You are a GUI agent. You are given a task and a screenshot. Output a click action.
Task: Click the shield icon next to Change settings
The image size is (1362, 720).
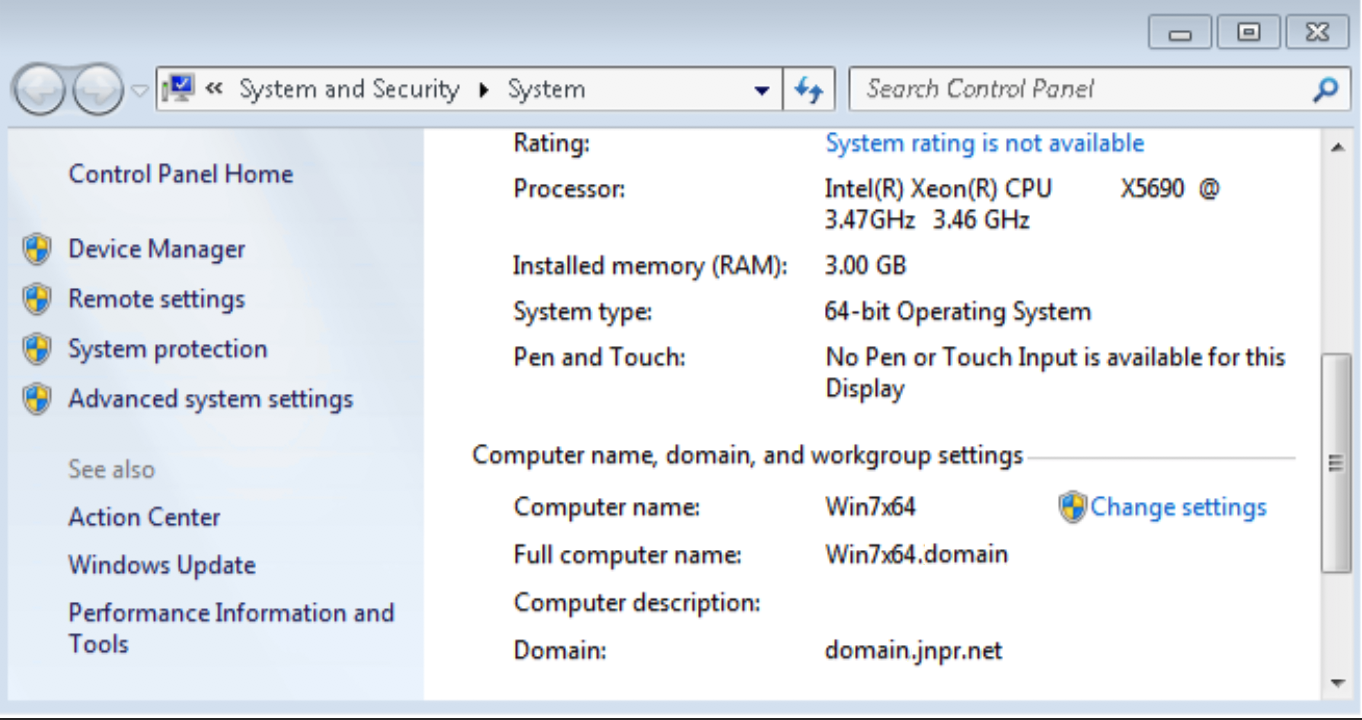(x=1072, y=507)
